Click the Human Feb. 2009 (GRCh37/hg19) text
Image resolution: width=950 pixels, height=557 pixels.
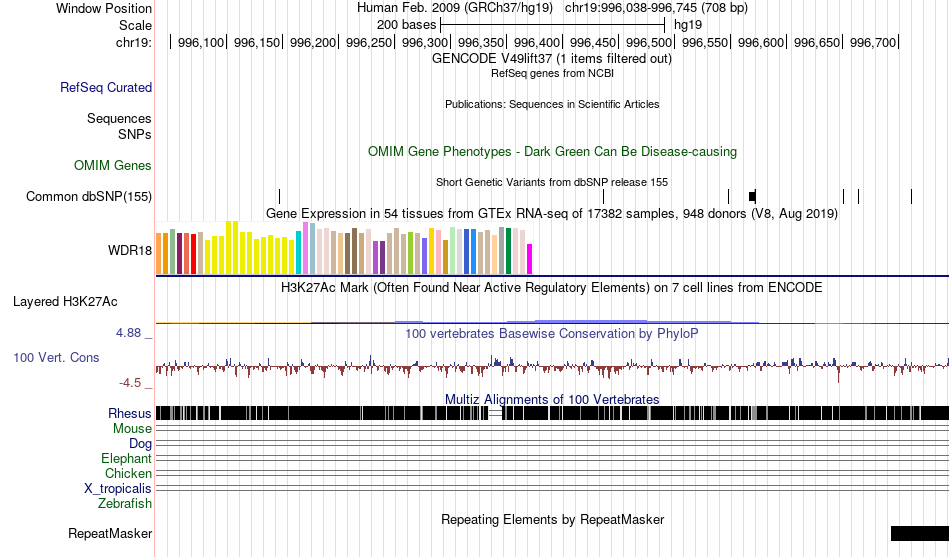[x=454, y=8]
